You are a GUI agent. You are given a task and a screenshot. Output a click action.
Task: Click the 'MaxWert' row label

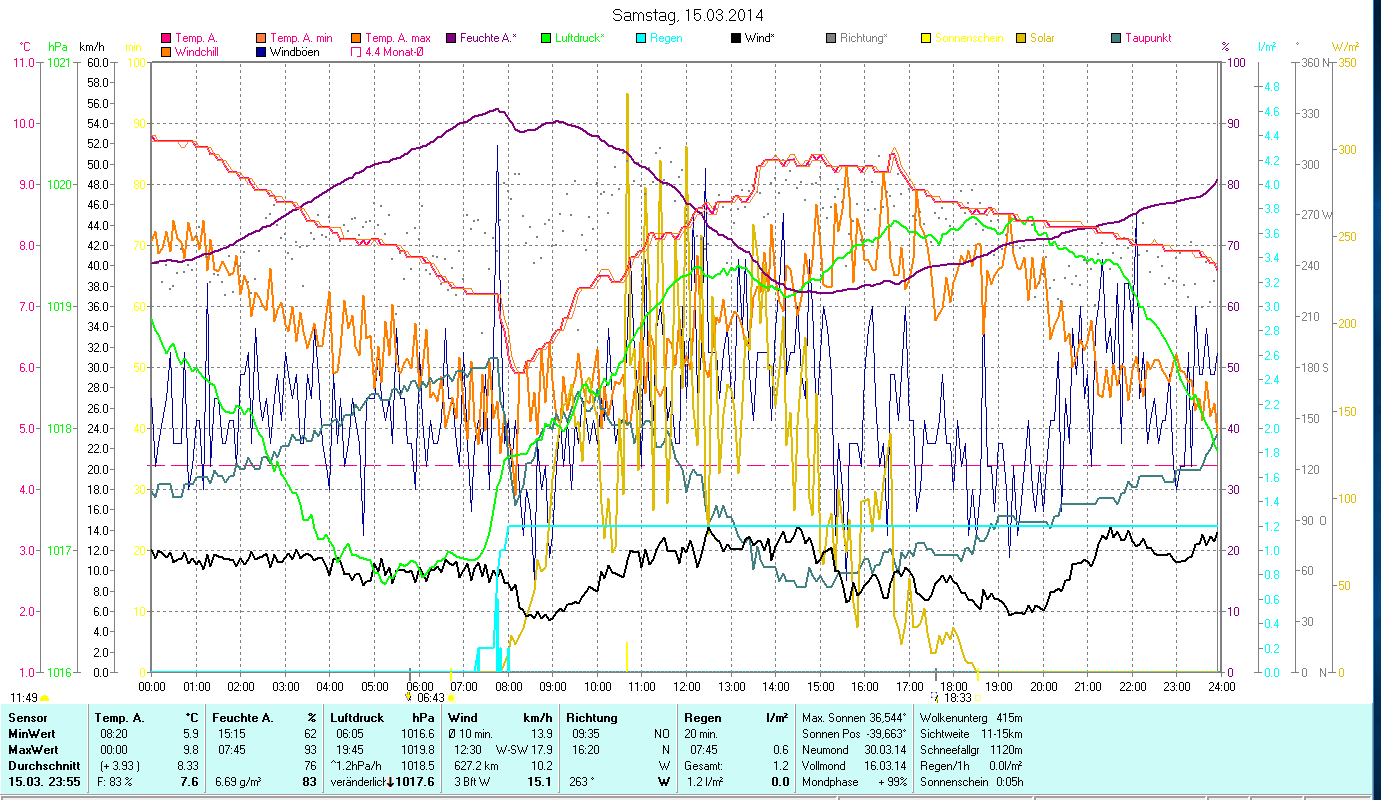[x=33, y=750]
